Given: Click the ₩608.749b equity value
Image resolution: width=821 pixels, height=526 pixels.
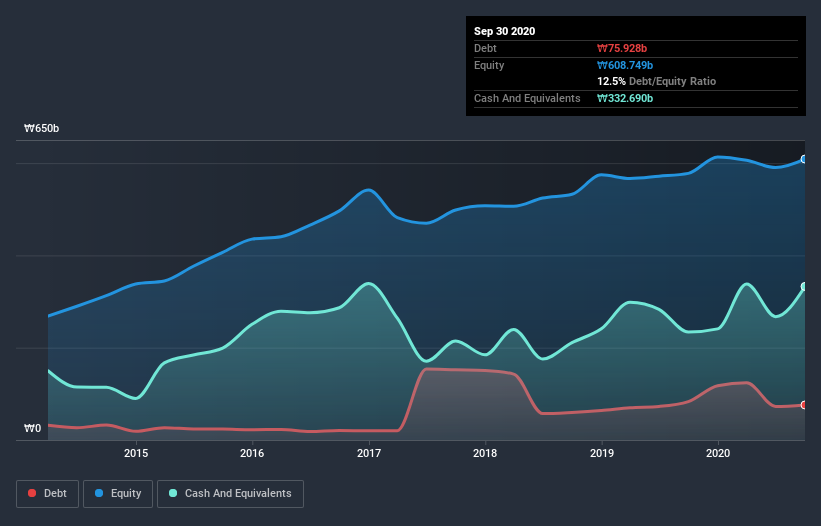Looking at the screenshot, I should click(625, 65).
